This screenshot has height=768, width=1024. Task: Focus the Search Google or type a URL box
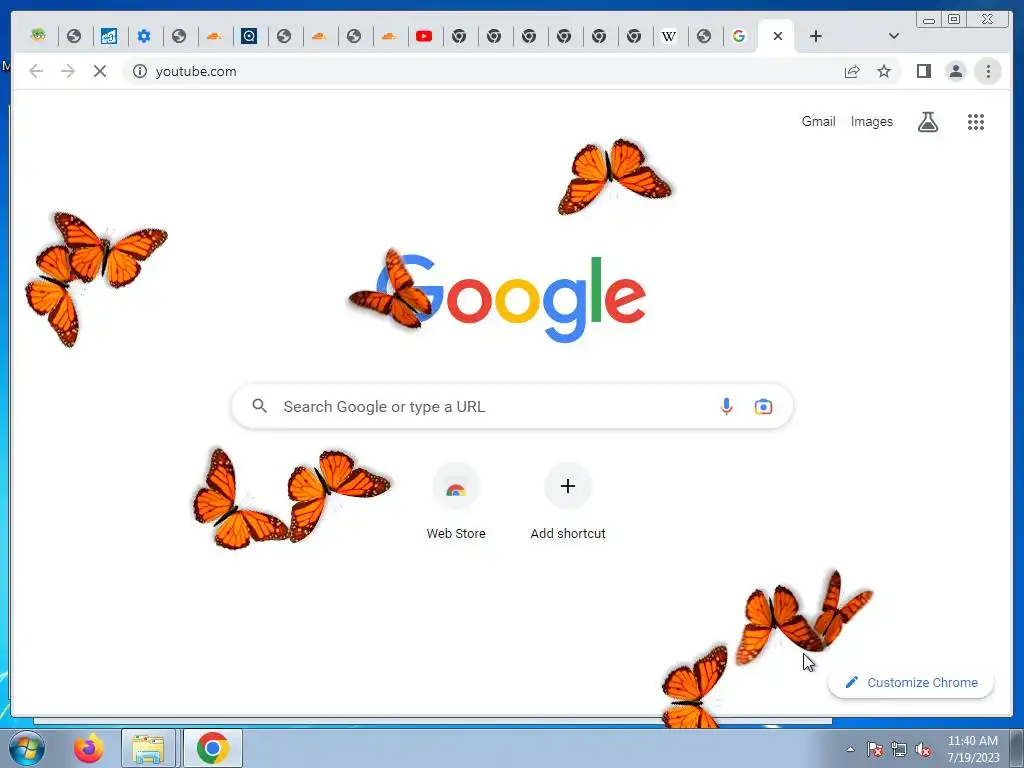coord(512,406)
